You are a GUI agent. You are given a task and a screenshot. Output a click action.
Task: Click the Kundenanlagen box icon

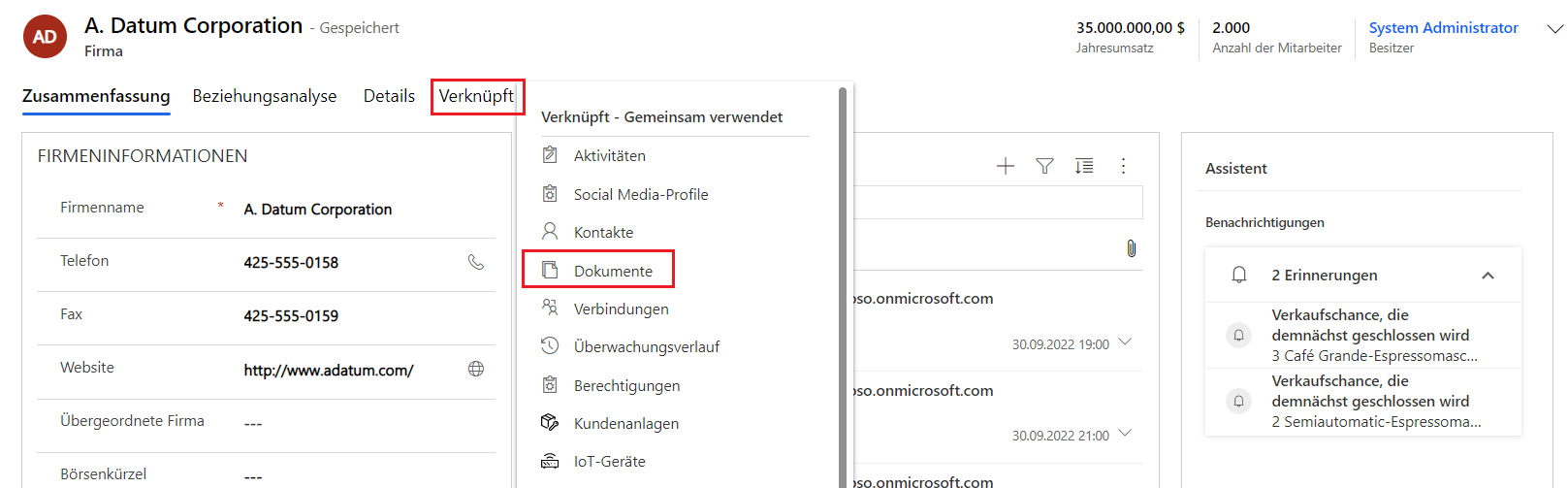click(x=550, y=422)
